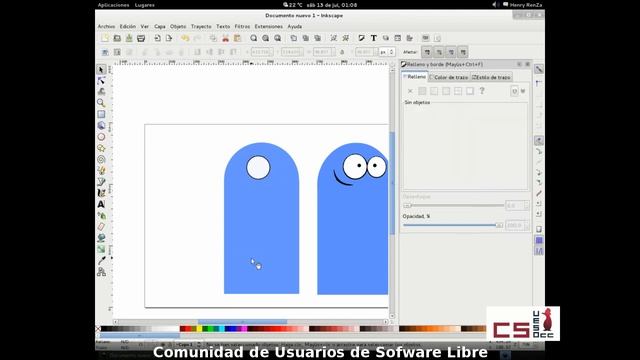640x360 pixels.
Task: Click the Flat color fill button
Action: coord(422,91)
